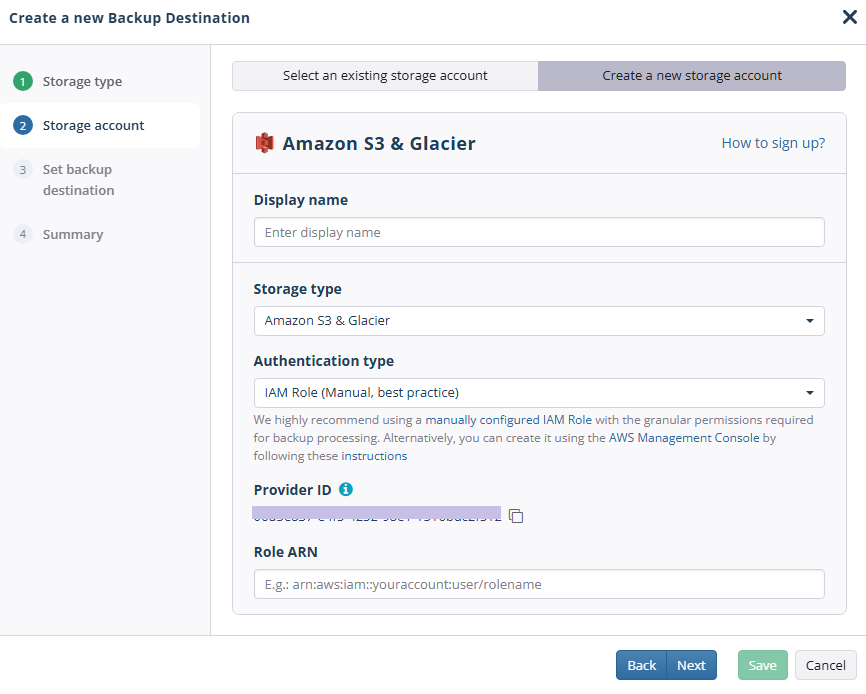
Task: Go to the Storage type step
Action: point(82,81)
